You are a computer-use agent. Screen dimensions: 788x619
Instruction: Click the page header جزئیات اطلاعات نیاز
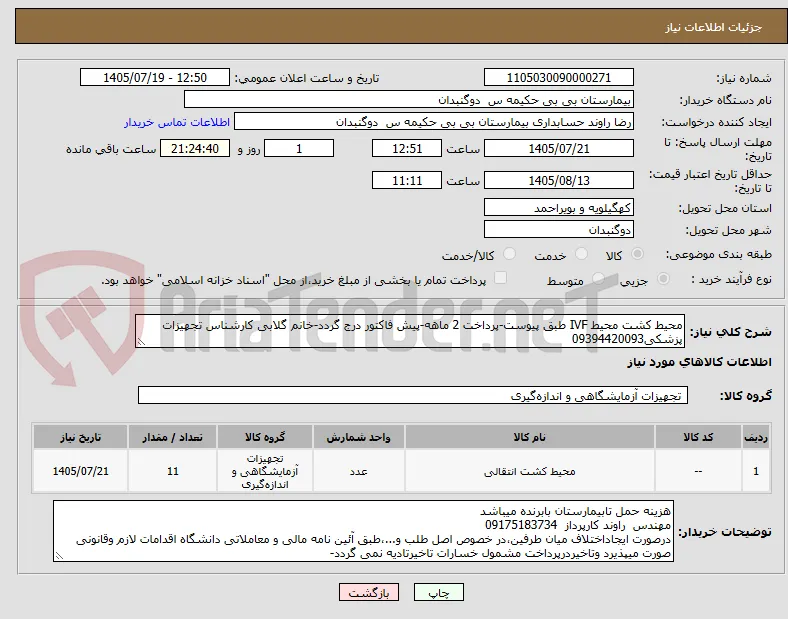point(714,27)
